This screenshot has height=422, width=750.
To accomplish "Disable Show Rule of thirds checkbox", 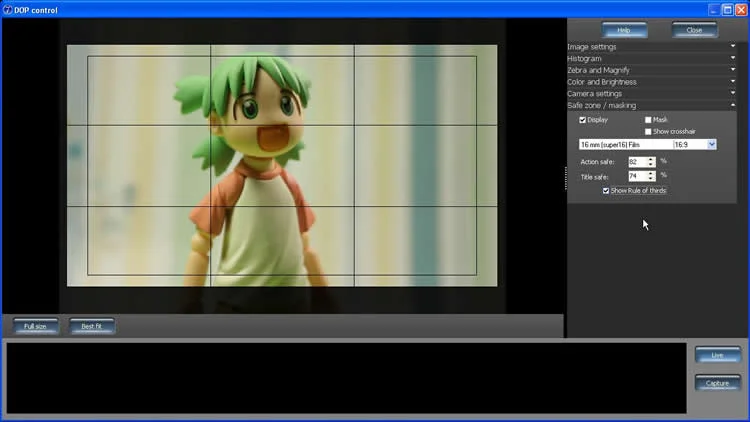I will click(x=606, y=190).
